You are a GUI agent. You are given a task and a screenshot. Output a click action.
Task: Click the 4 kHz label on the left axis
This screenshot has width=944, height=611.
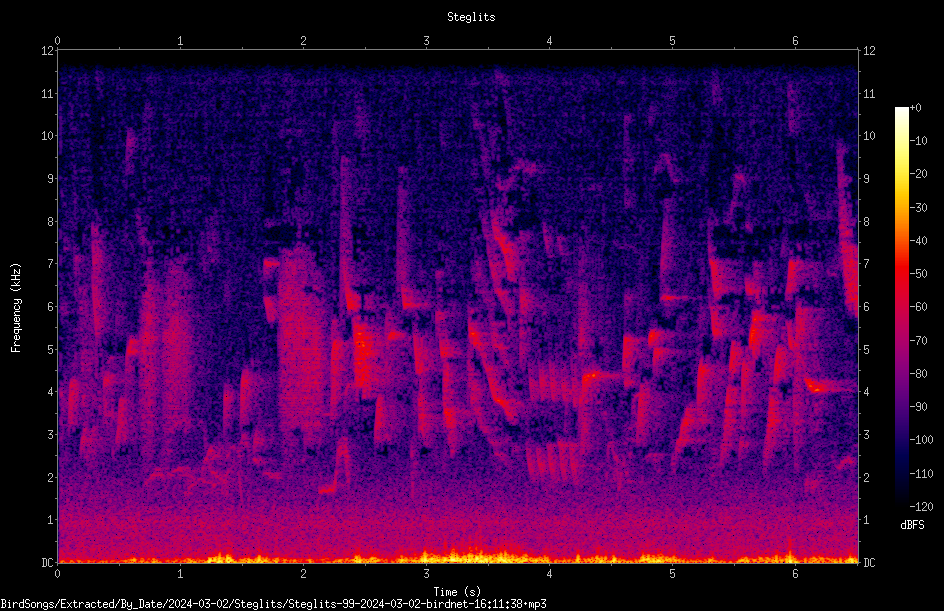point(50,392)
